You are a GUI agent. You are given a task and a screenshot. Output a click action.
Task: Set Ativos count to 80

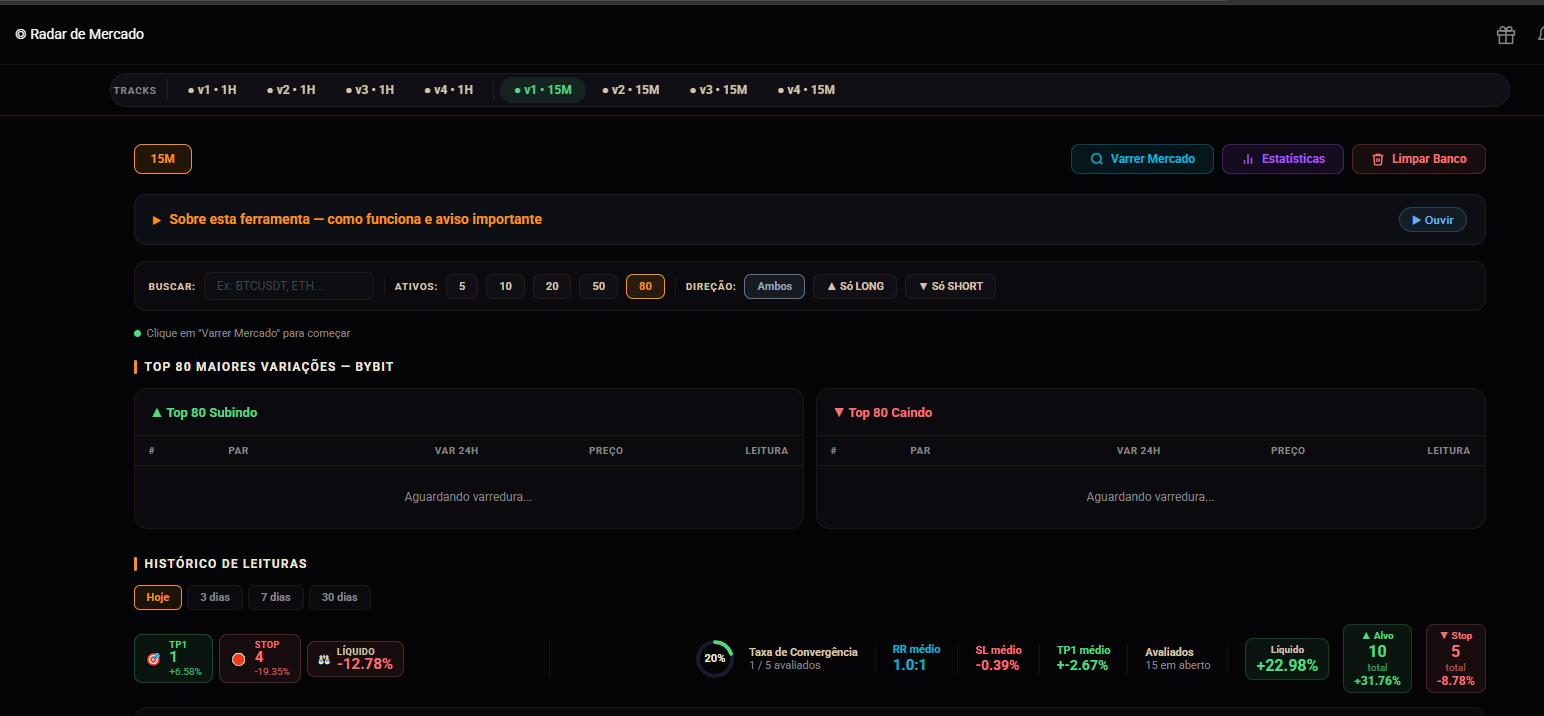pyautogui.click(x=645, y=287)
